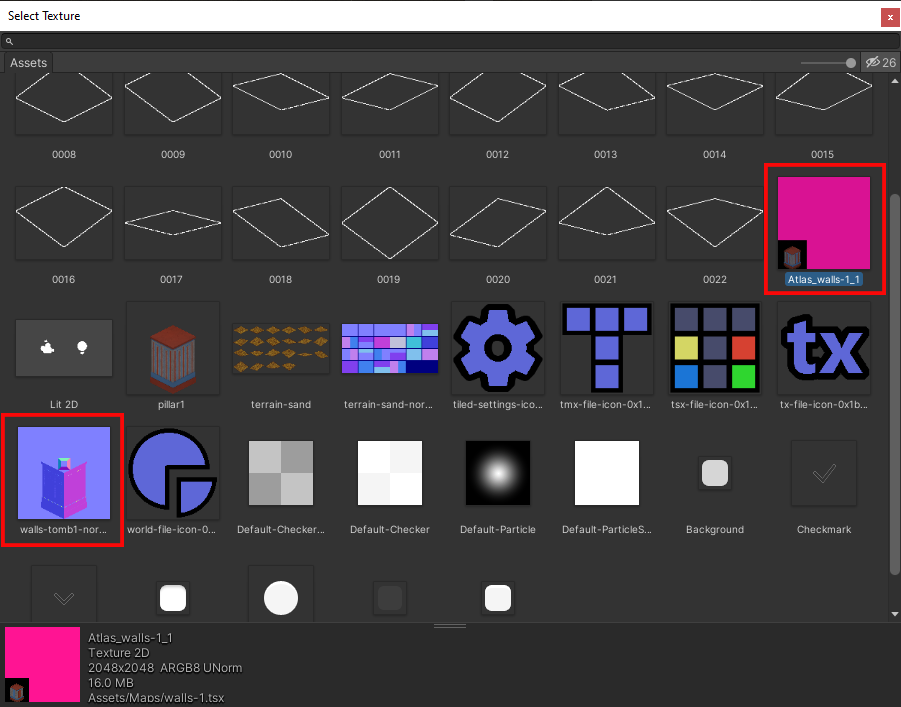Choose the tx-file icon texture
The height and width of the screenshot is (707, 901).
823,348
